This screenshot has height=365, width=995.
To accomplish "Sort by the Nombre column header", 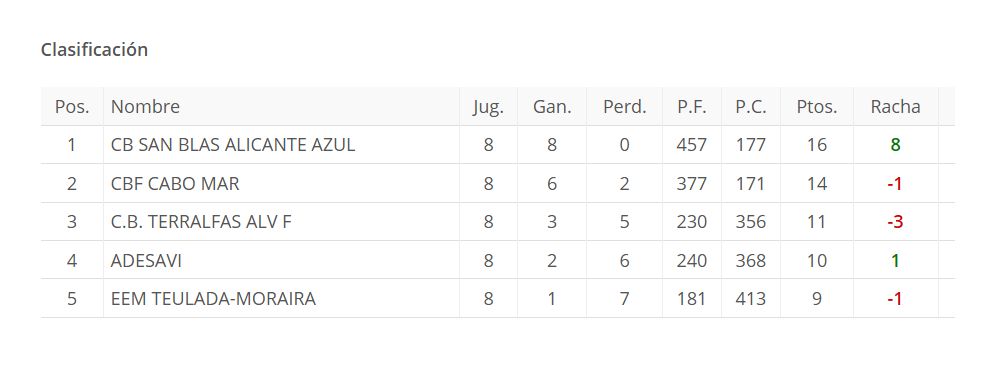I will (145, 107).
